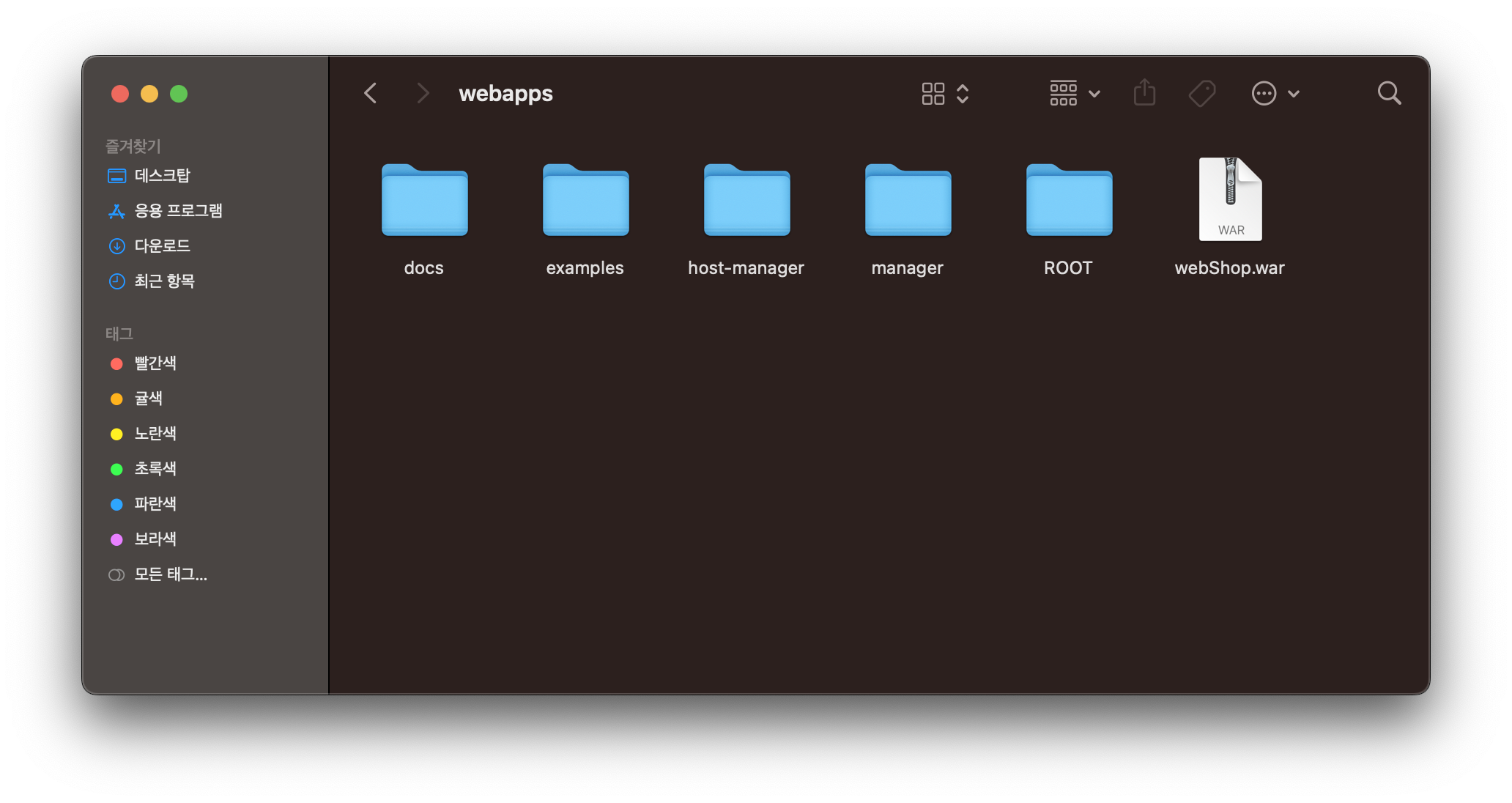This screenshot has height=803, width=1512.
Task: Show 최근 항목 from the sidebar
Action: (x=164, y=281)
